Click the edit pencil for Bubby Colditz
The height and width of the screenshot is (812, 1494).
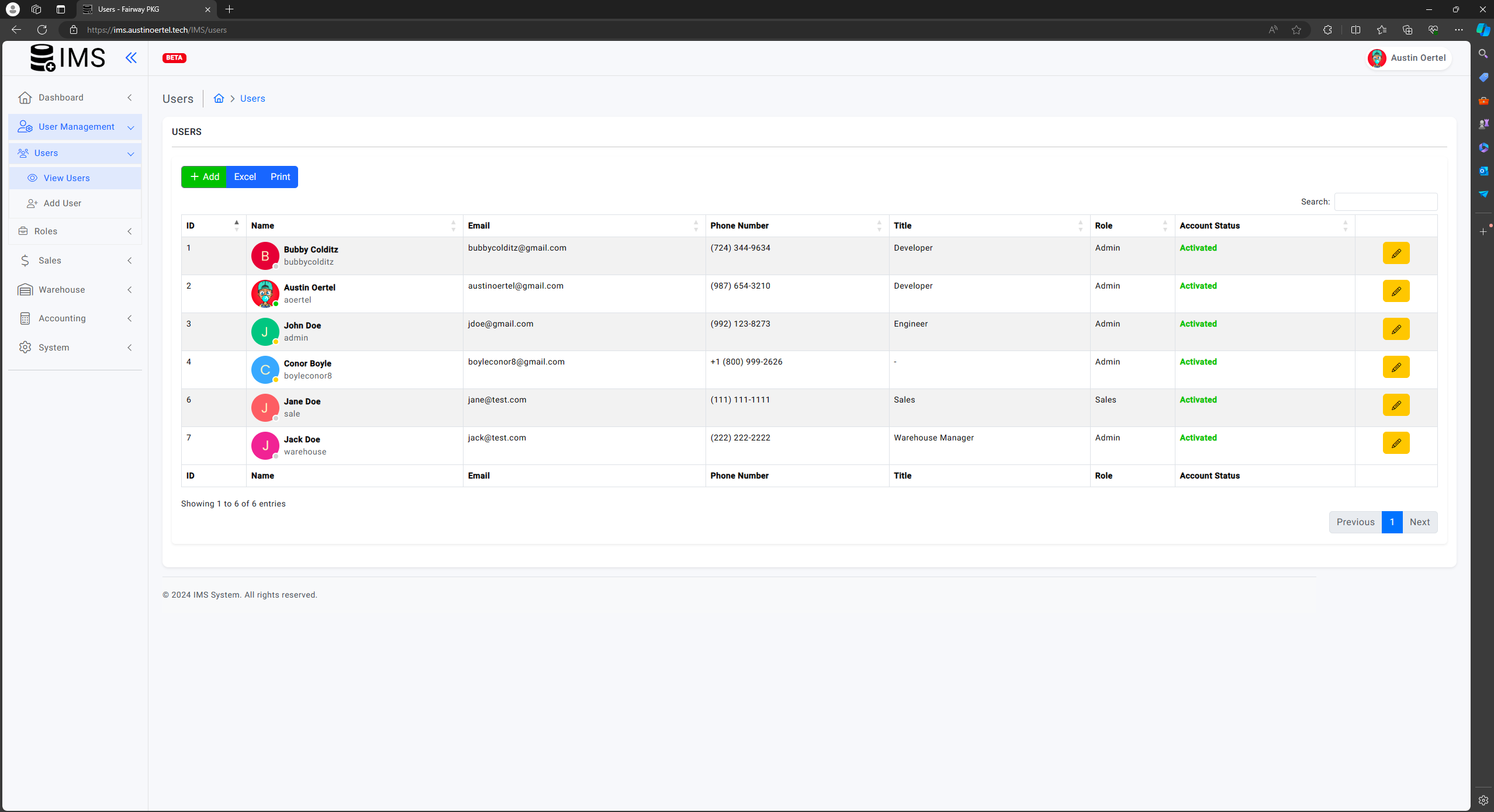pyautogui.click(x=1395, y=254)
